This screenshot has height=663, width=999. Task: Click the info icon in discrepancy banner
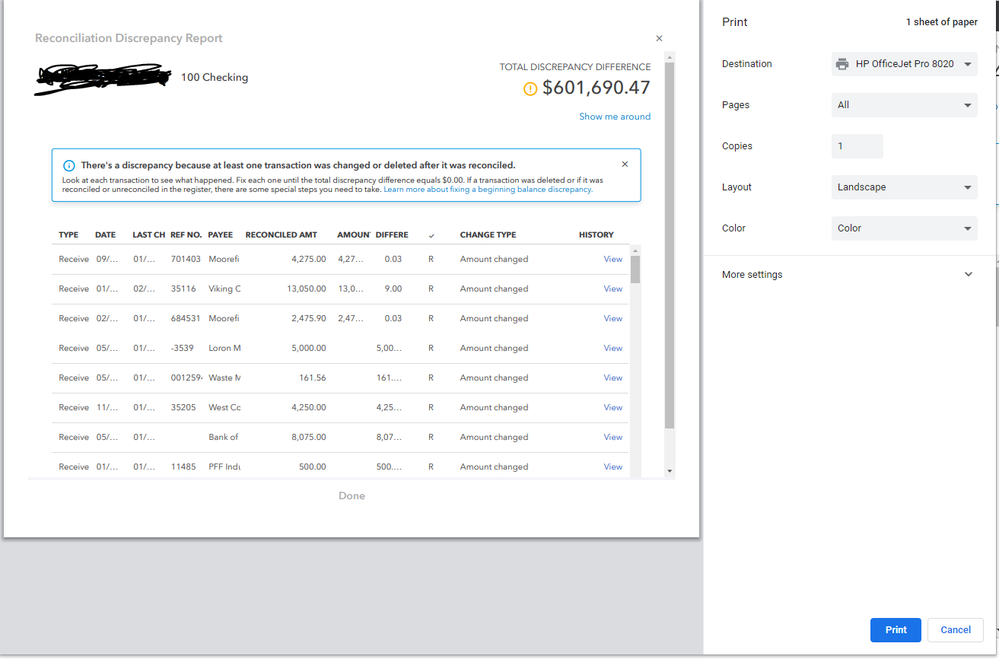69,166
